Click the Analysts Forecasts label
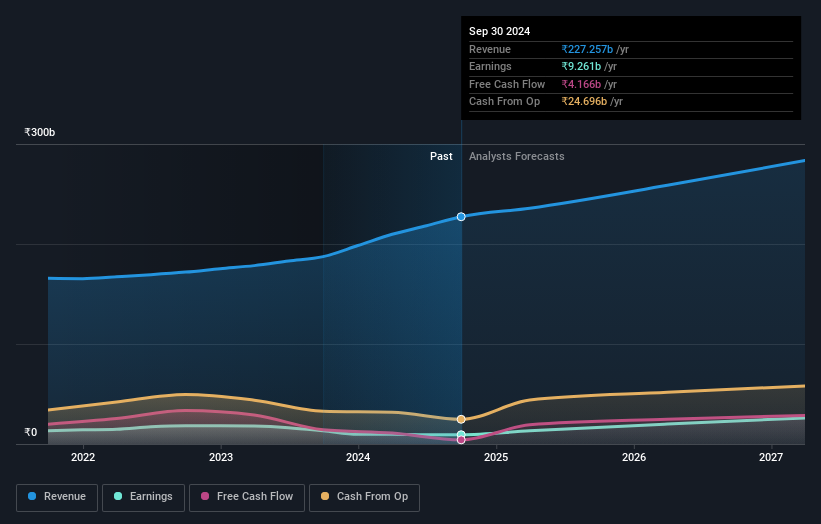This screenshot has height=524, width=821. click(x=517, y=157)
